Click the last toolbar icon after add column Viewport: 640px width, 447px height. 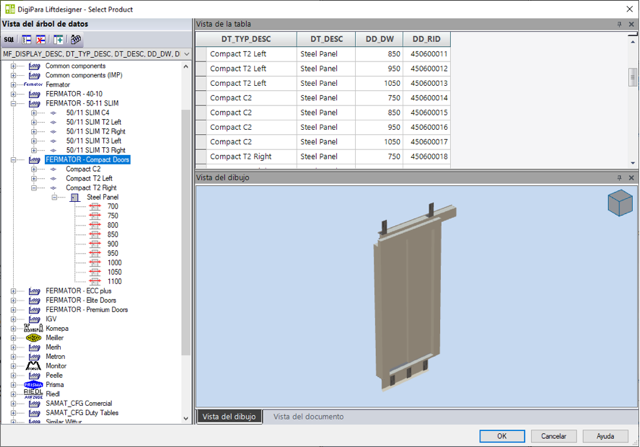[76, 40]
